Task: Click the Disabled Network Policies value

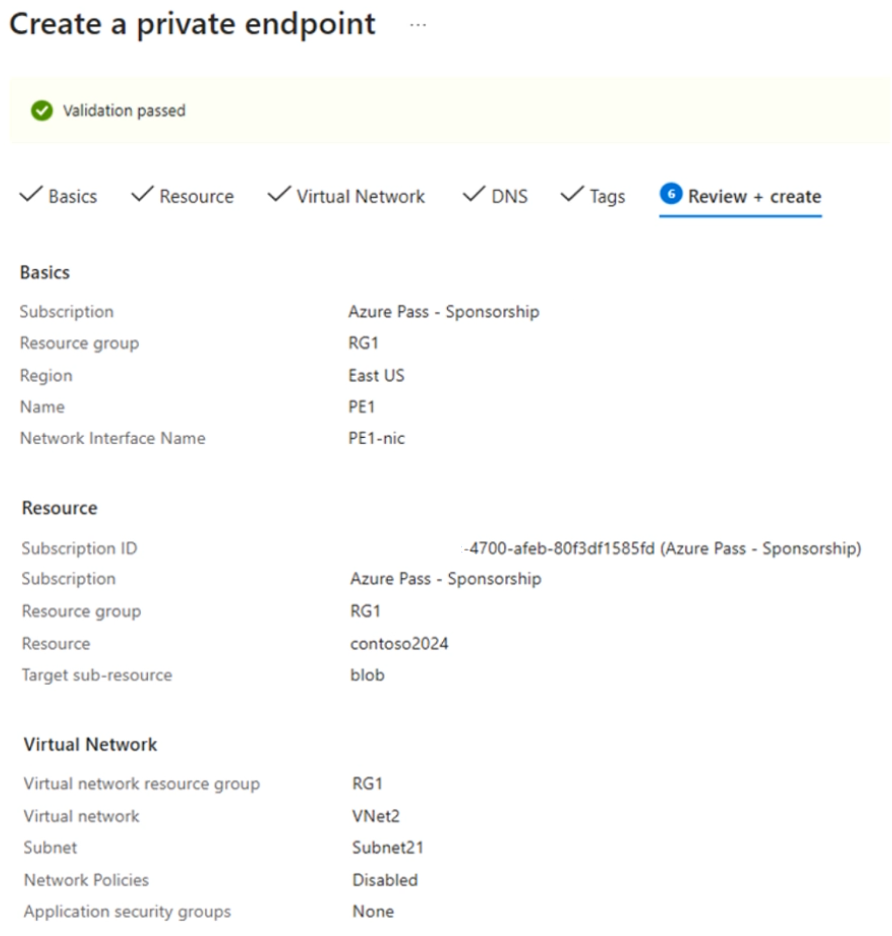Action: point(385,880)
